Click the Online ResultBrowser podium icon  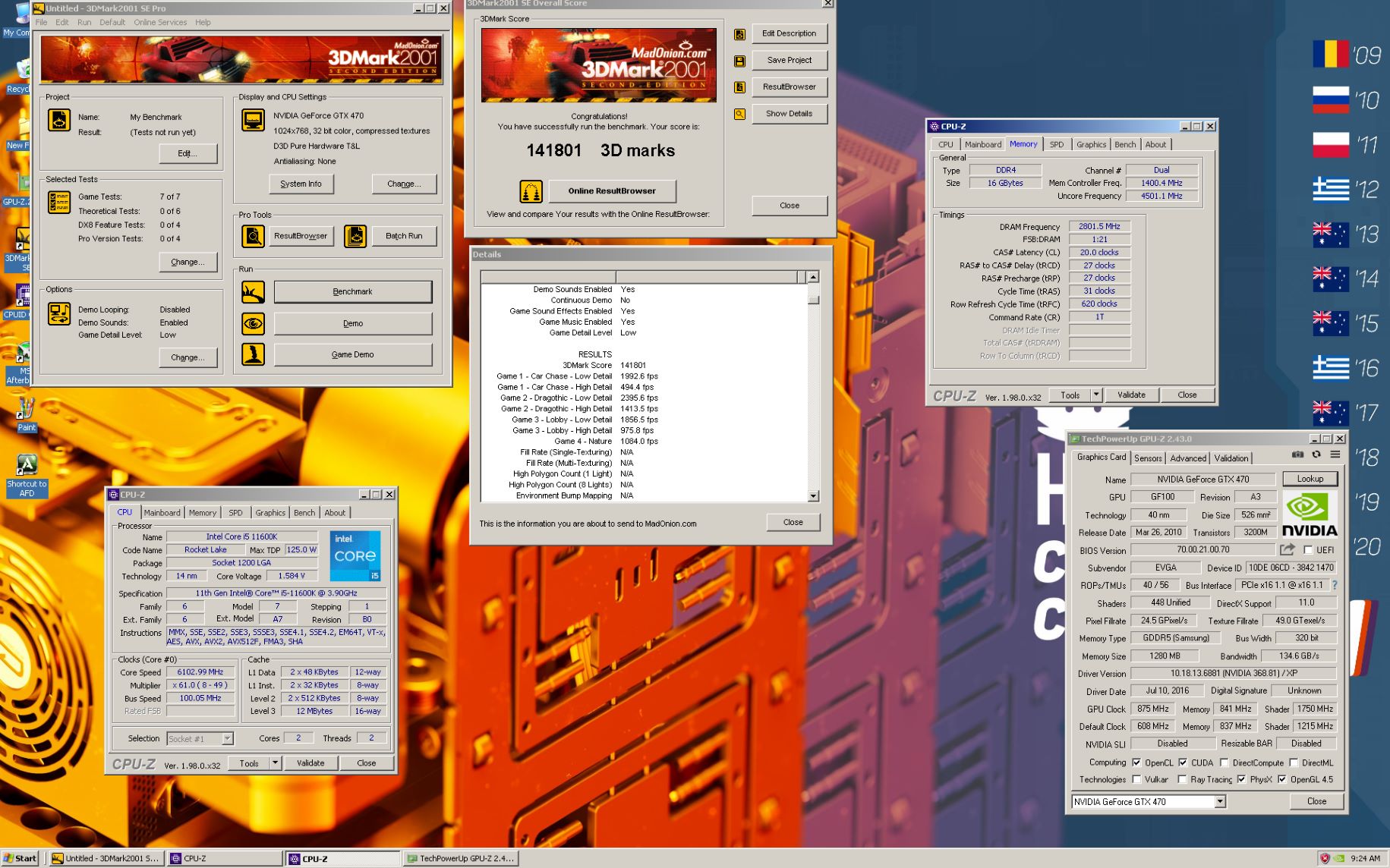click(531, 191)
